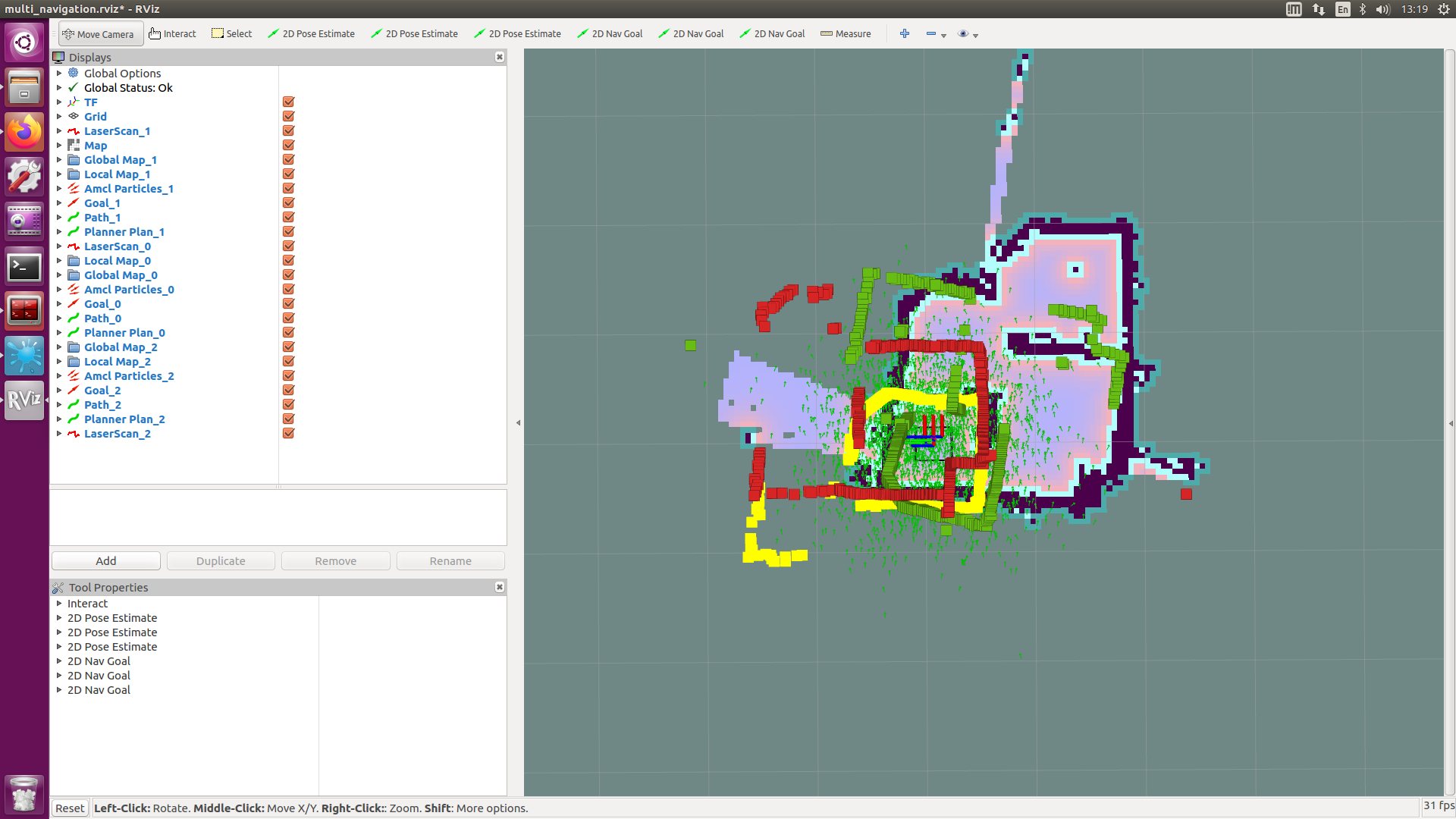Close the Displays panel
Viewport: 1456px width, 819px height.
click(500, 58)
